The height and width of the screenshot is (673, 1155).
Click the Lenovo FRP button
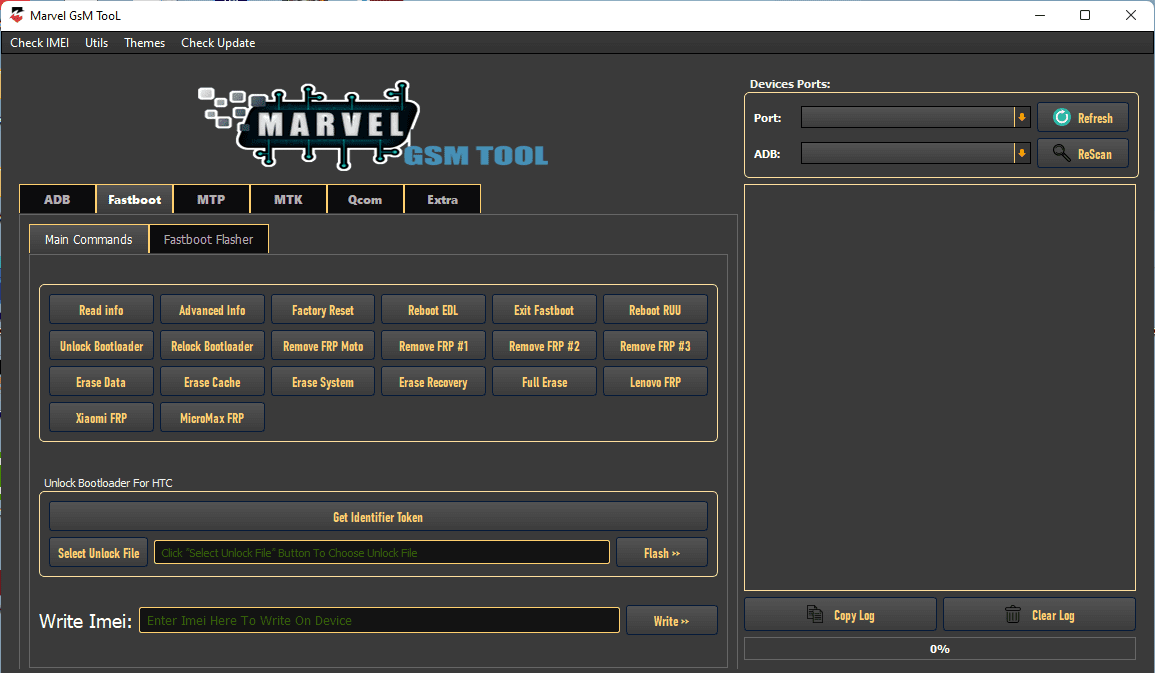656,382
